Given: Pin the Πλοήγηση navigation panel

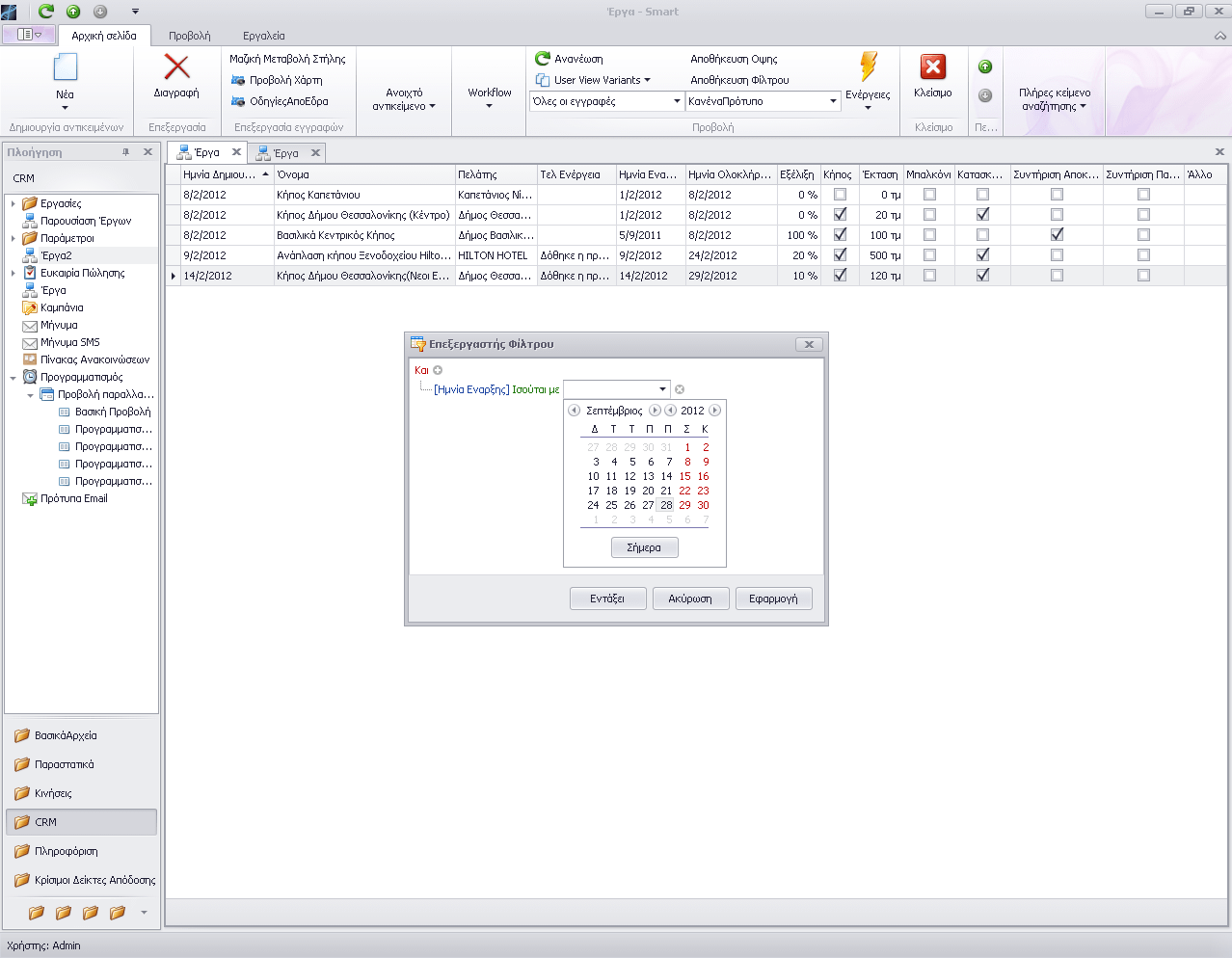Looking at the screenshot, I should tap(125, 152).
